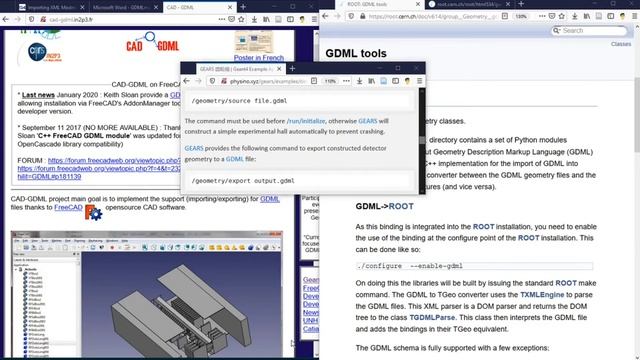Toggle sidebar in the physino.xyz window
Viewport: 640px width, 360px height.
[x=396, y=81]
